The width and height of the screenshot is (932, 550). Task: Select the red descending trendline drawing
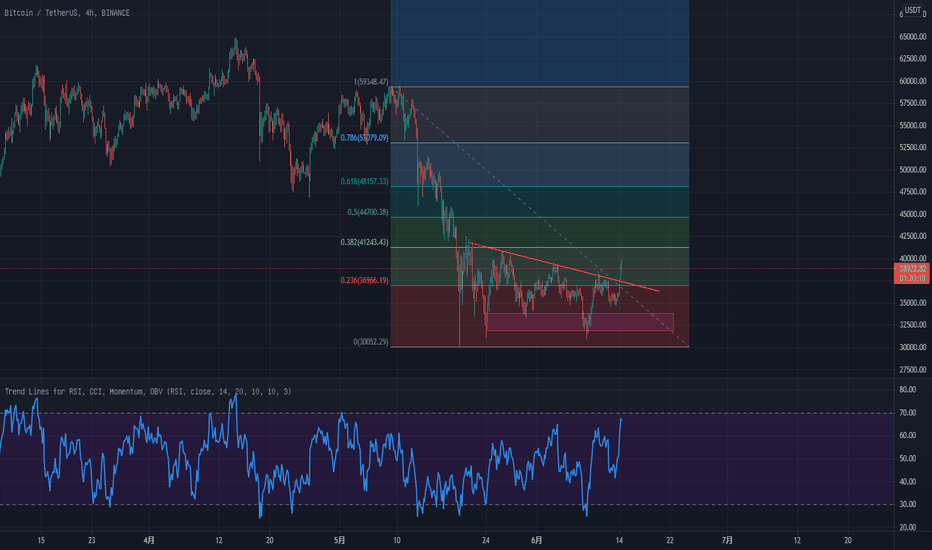565,267
